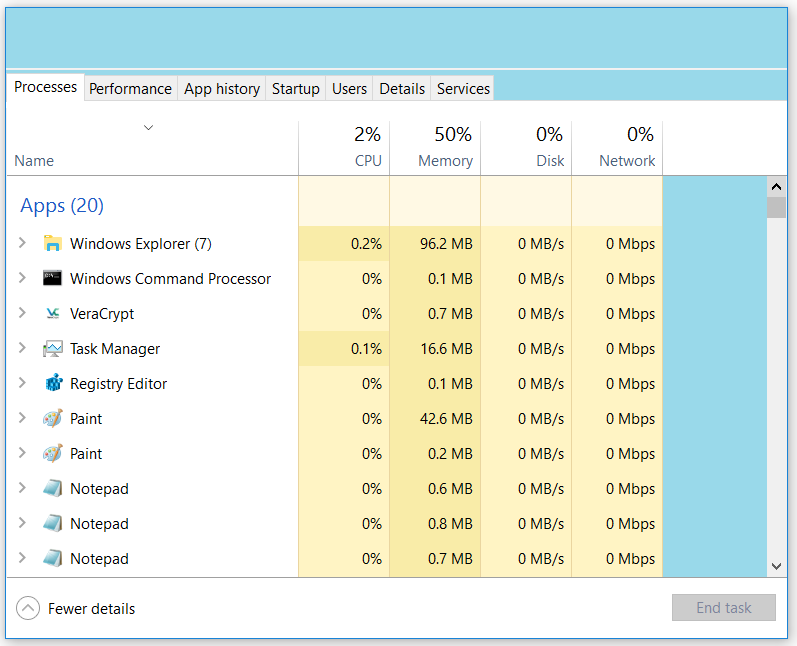
Task: Sort processes by the Name column header
Action: pyautogui.click(x=152, y=148)
